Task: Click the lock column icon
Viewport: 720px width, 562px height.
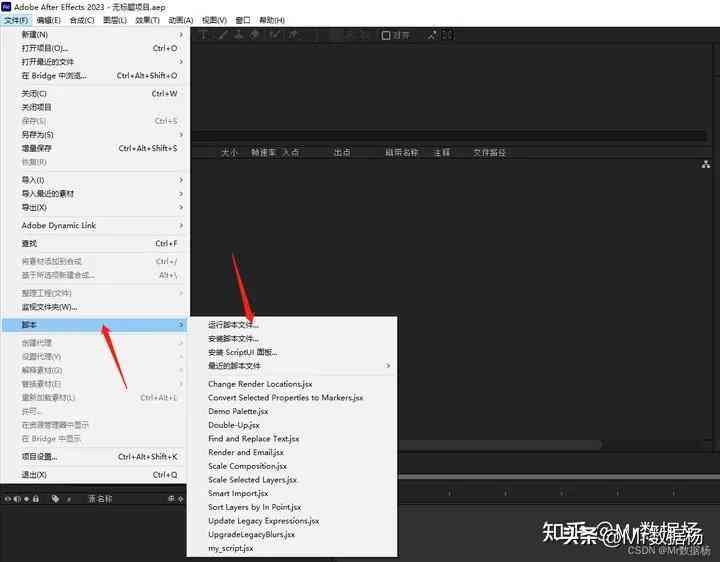Action: click(x=35, y=499)
